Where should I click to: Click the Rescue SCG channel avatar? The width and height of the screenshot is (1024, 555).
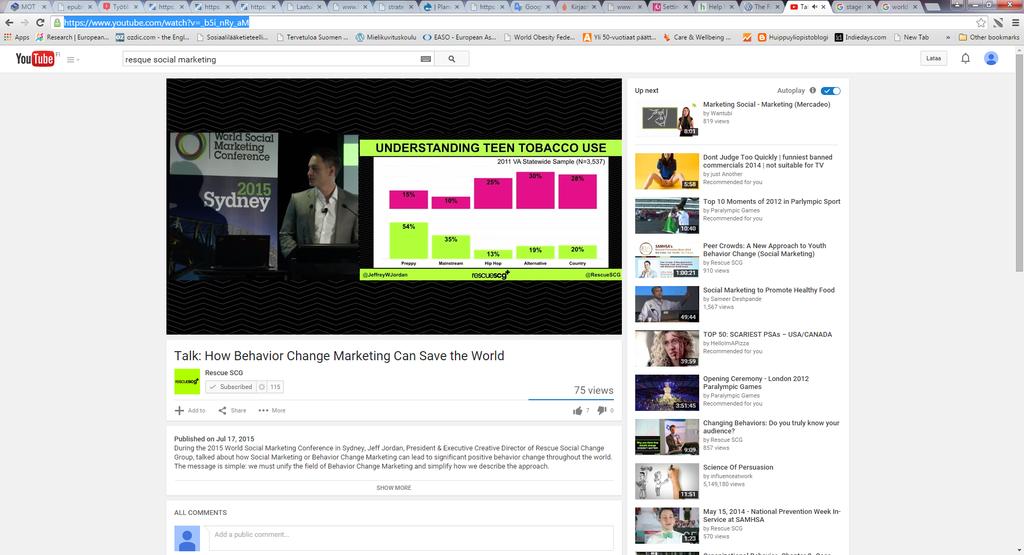[187, 381]
